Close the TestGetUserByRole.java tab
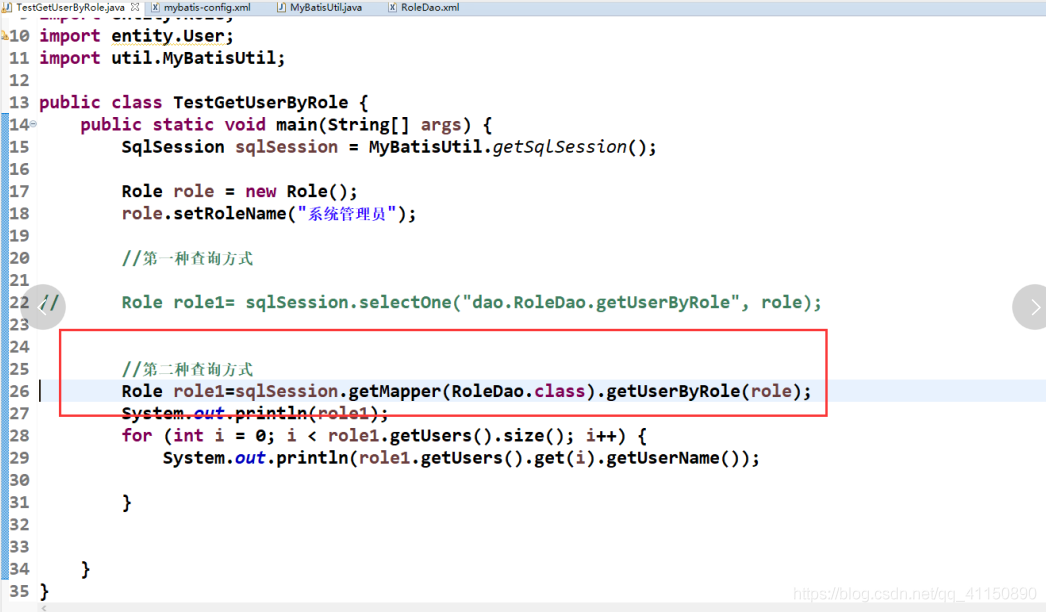This screenshot has width=1046, height=612. 134,7
